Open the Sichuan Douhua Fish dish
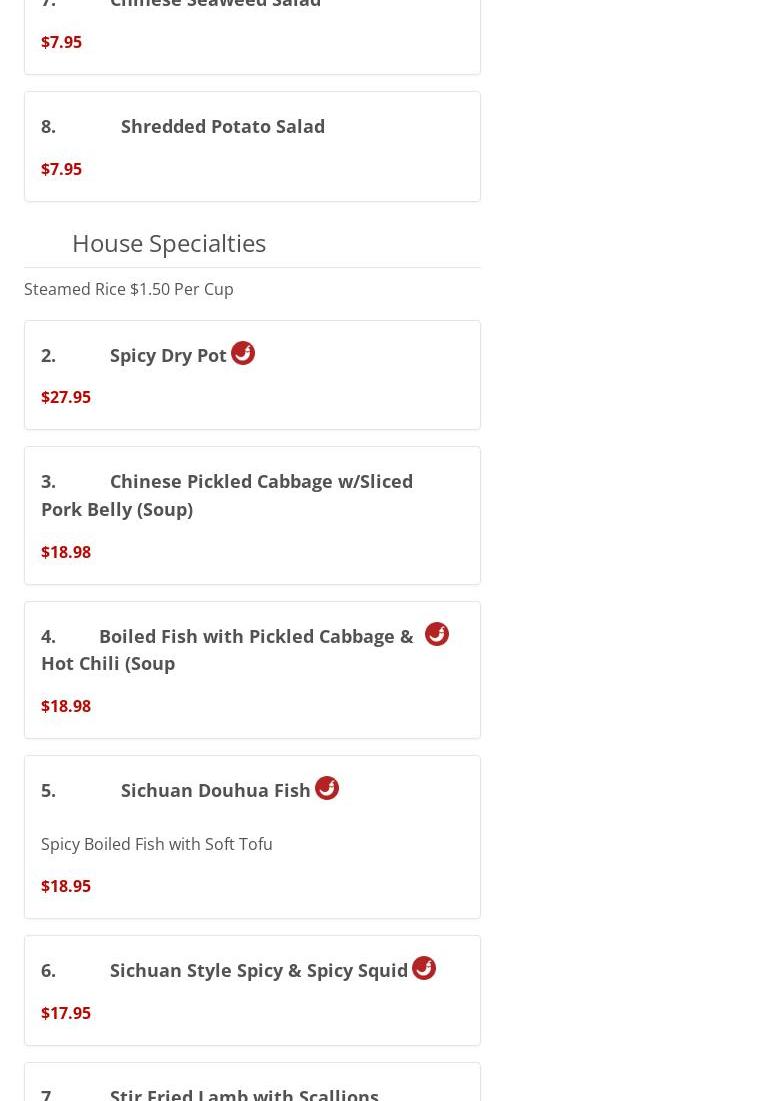Screen dimensions: 770x1101 pos(252,837)
